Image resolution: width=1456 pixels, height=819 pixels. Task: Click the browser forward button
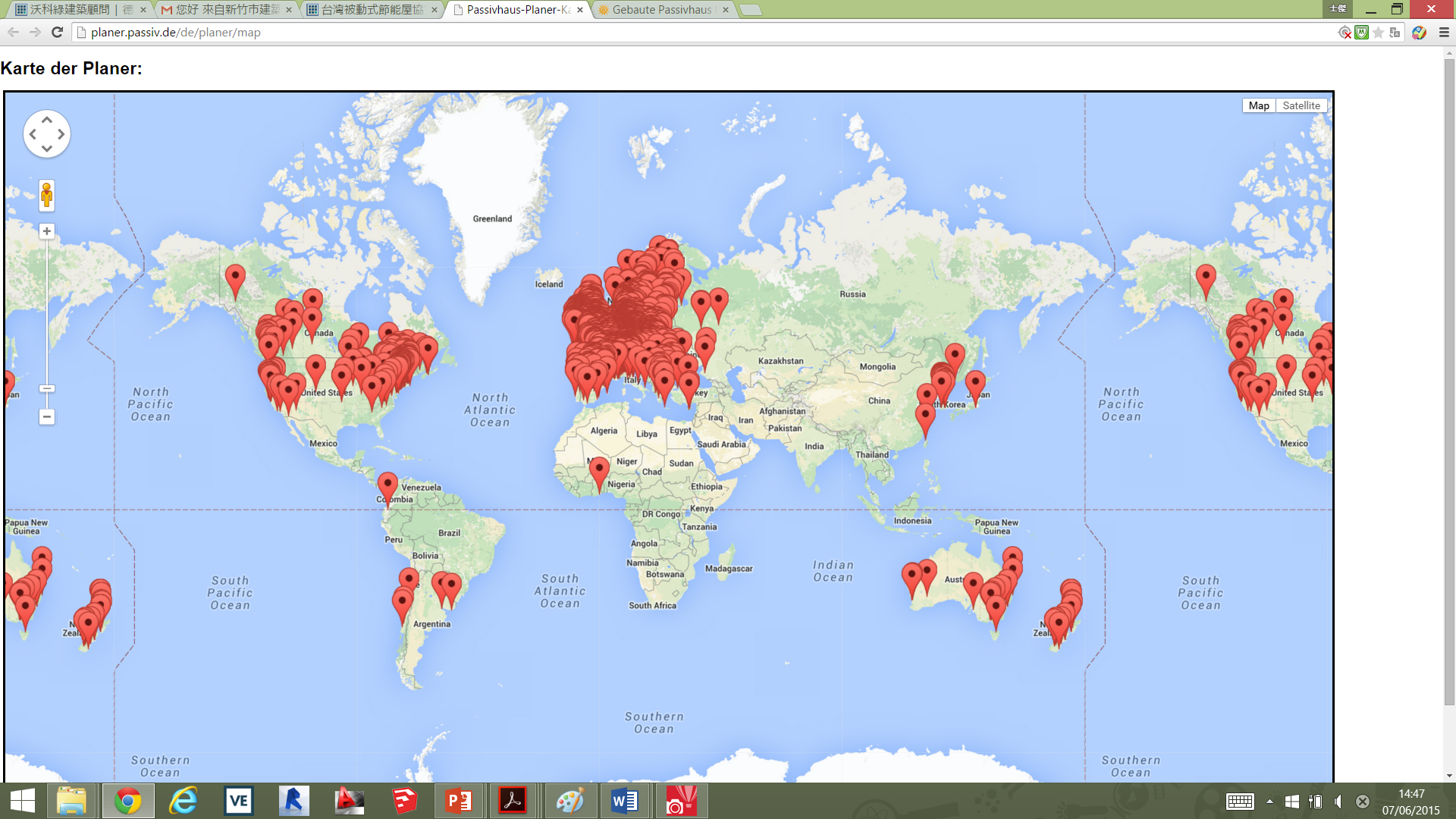35,33
